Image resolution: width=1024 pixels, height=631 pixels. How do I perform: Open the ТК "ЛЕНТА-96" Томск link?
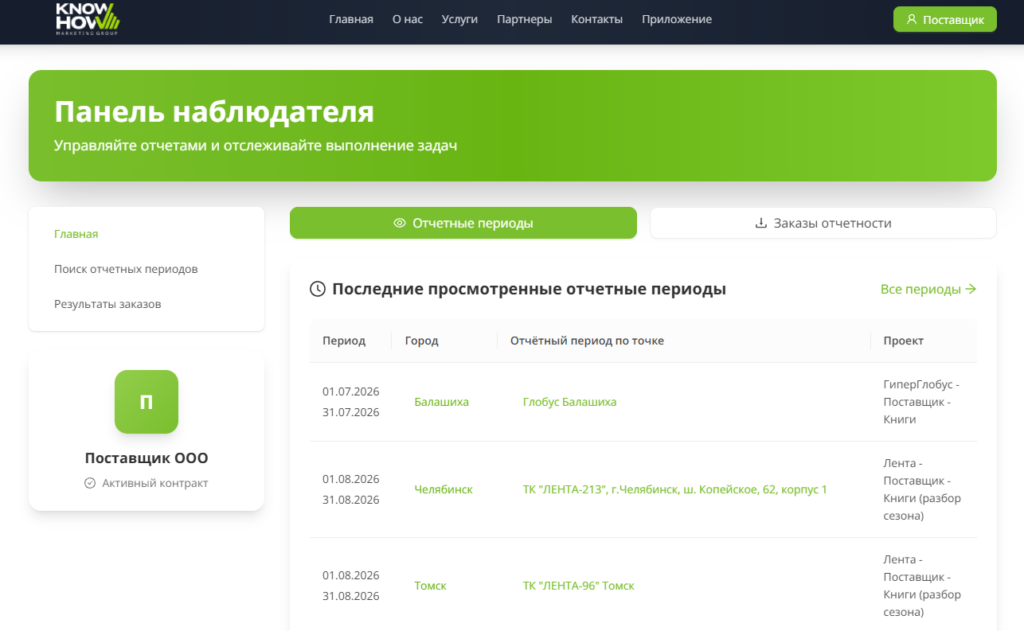579,586
